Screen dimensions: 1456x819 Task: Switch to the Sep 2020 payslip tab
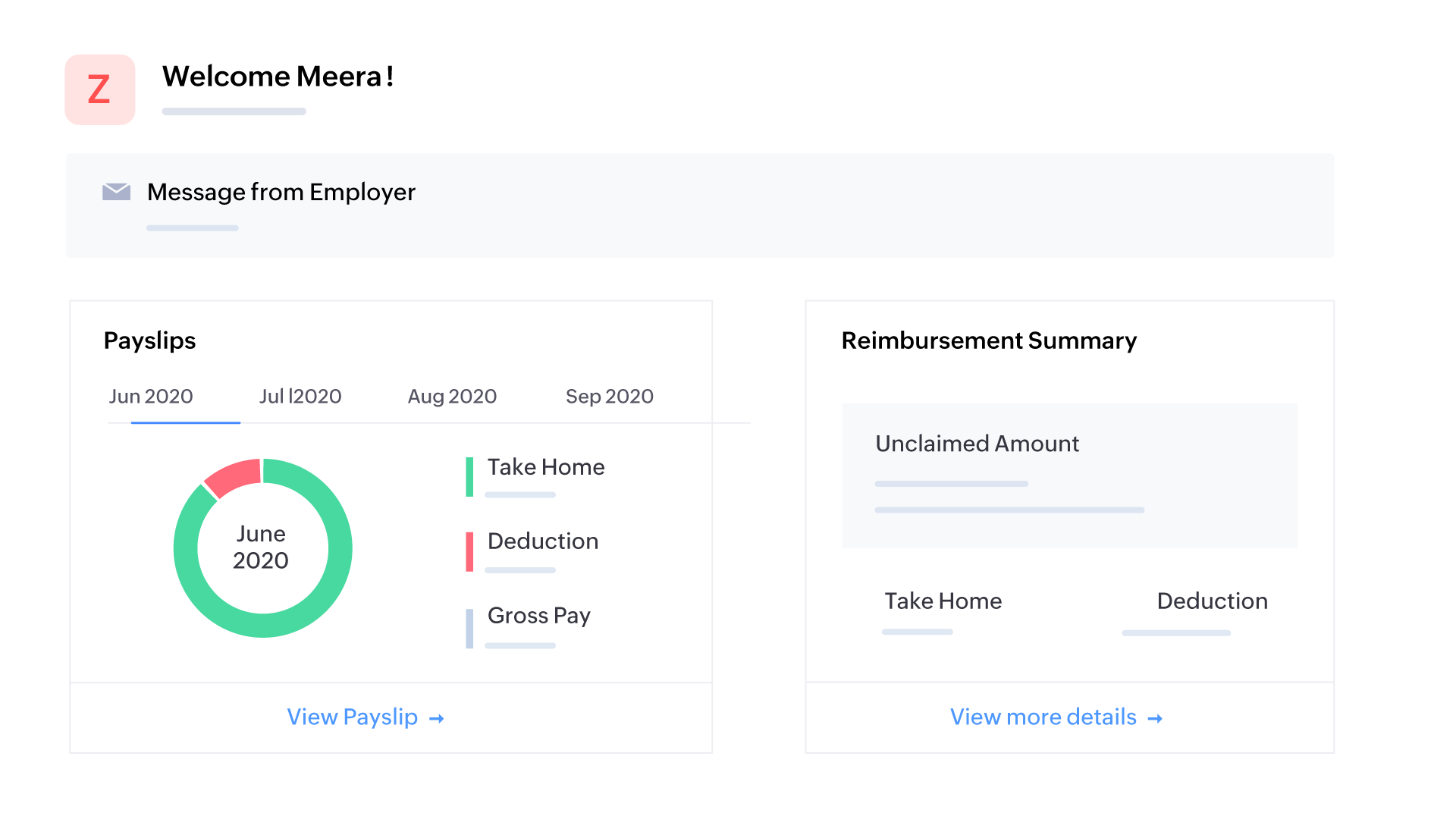coord(609,396)
